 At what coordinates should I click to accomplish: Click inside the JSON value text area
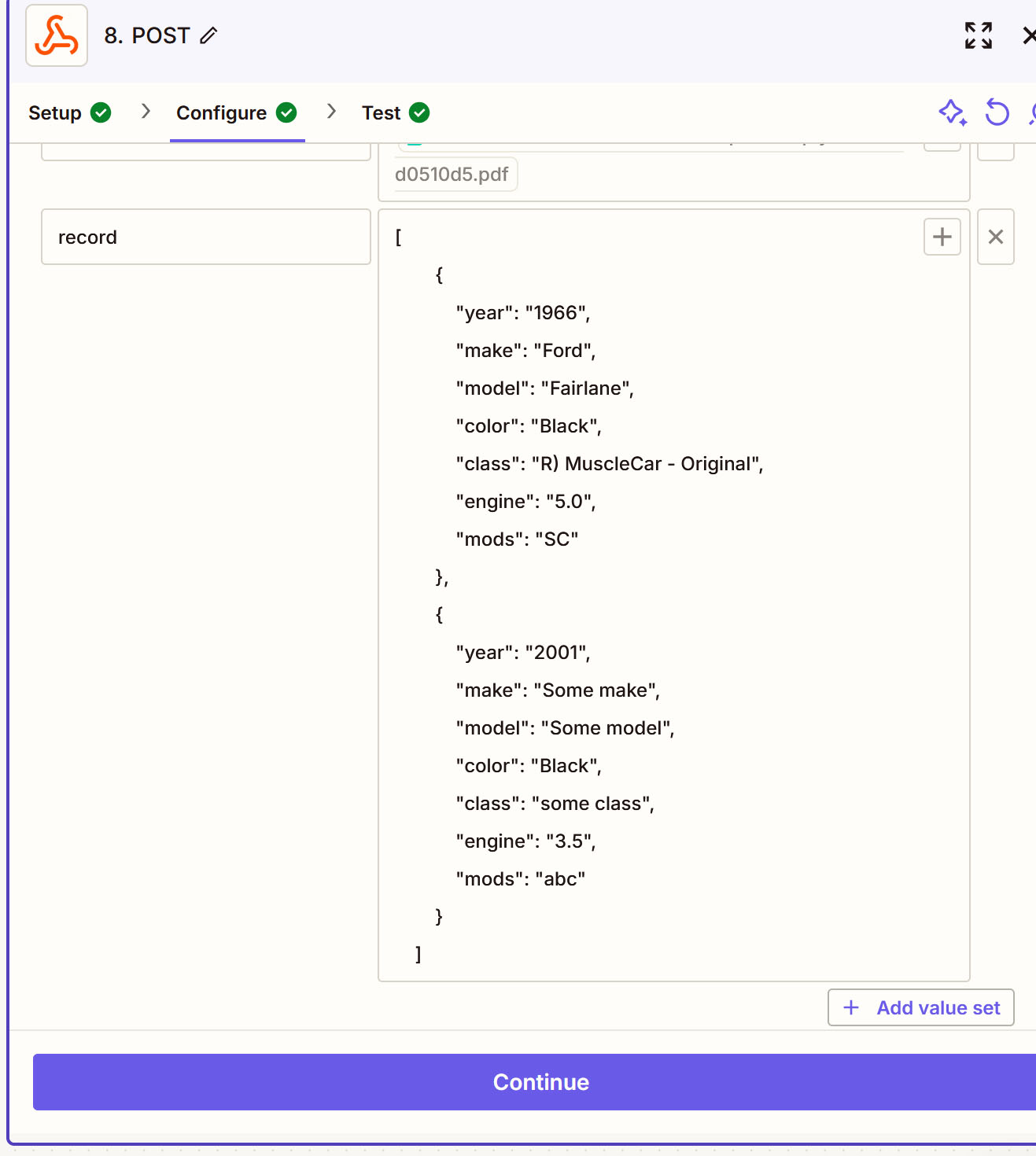674,595
